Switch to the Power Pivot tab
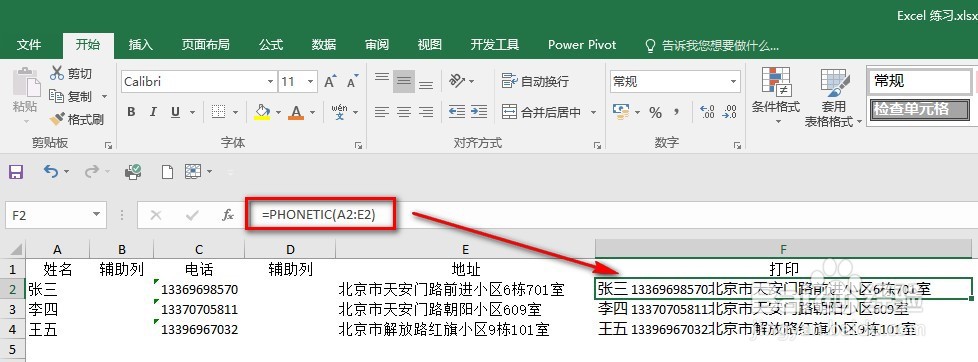978x362 pixels. tap(582, 45)
